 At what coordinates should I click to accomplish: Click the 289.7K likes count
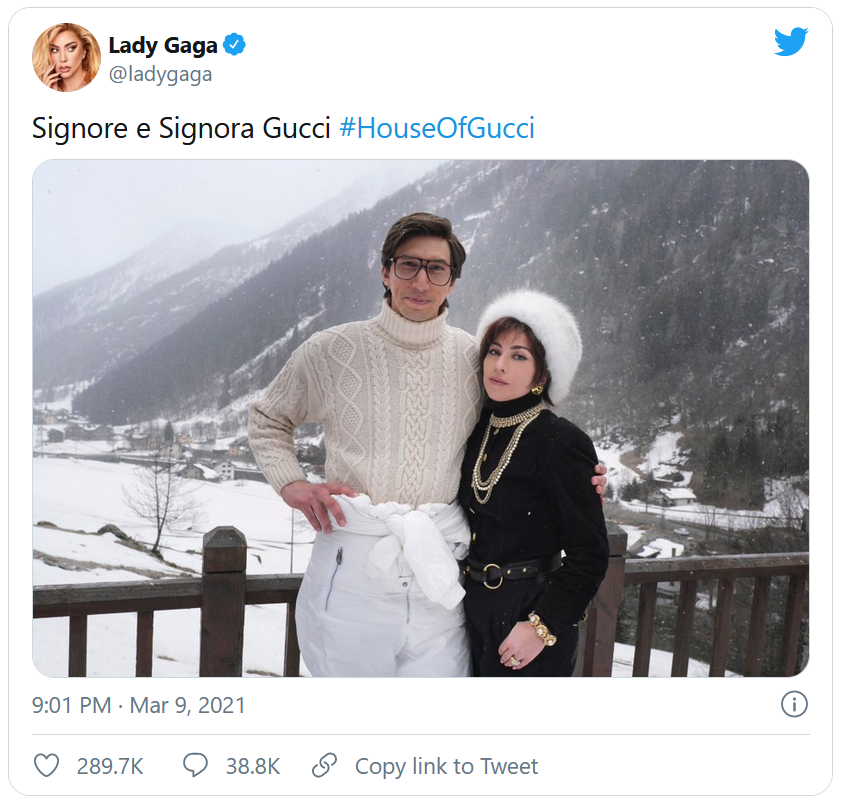[x=110, y=766]
